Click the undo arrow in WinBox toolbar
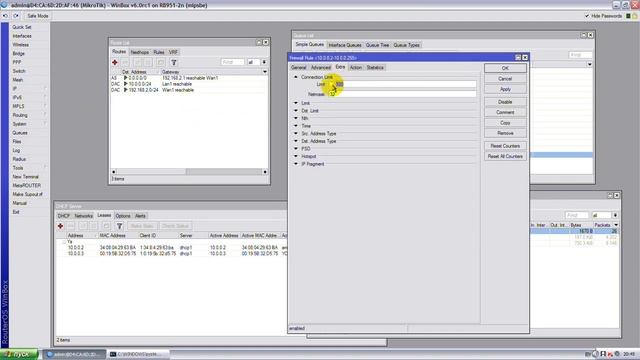The height and width of the screenshot is (360, 640). coord(5,16)
